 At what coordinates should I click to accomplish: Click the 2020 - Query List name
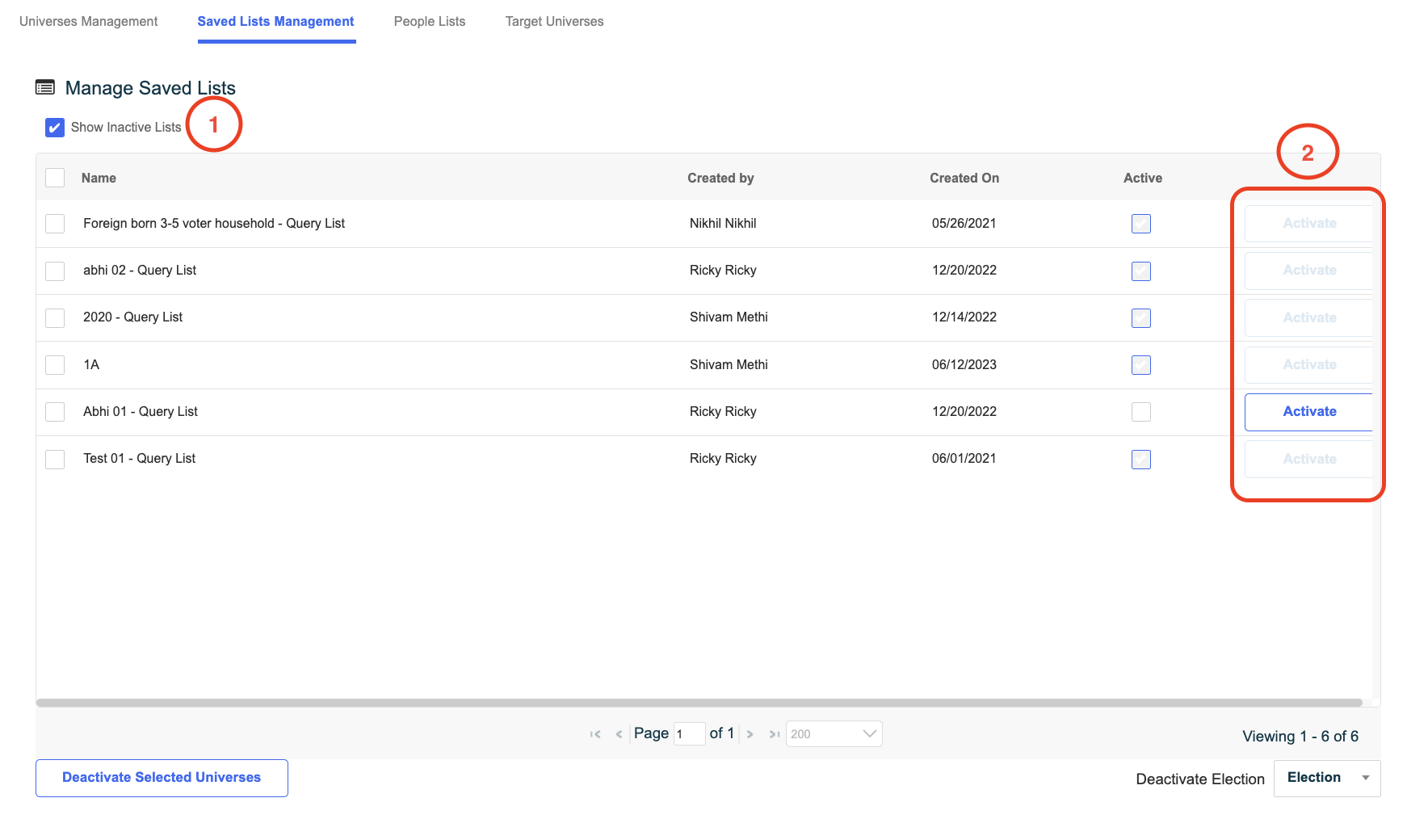tap(133, 317)
